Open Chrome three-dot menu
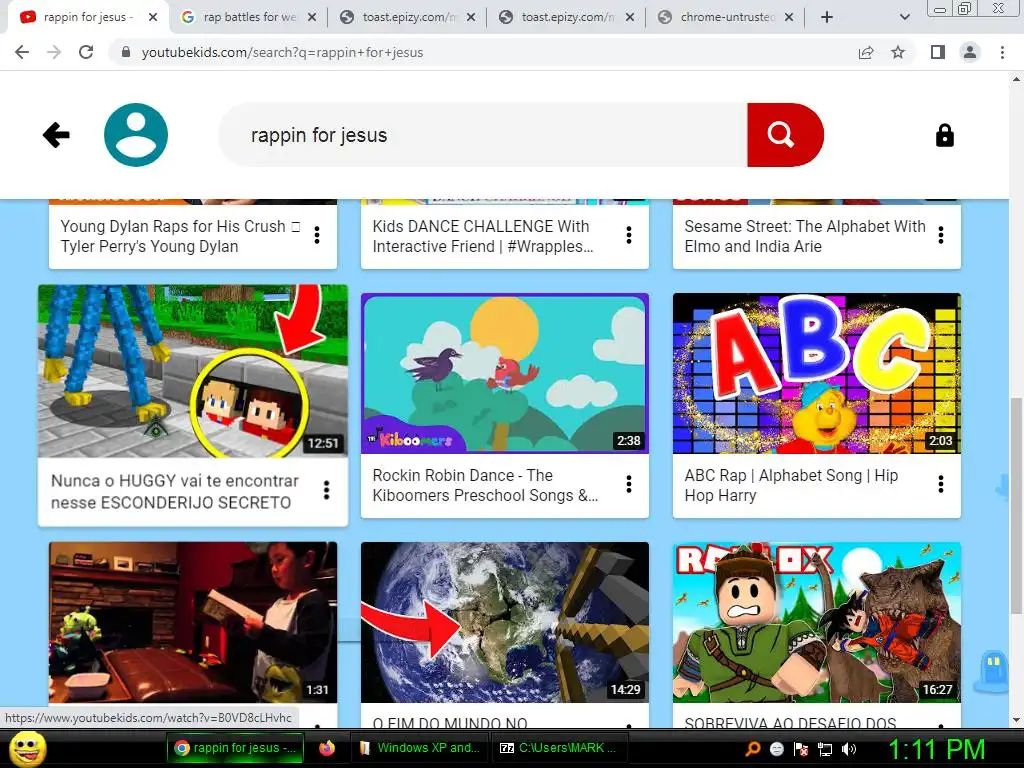Screen dimensions: 1024x768 [1002, 52]
